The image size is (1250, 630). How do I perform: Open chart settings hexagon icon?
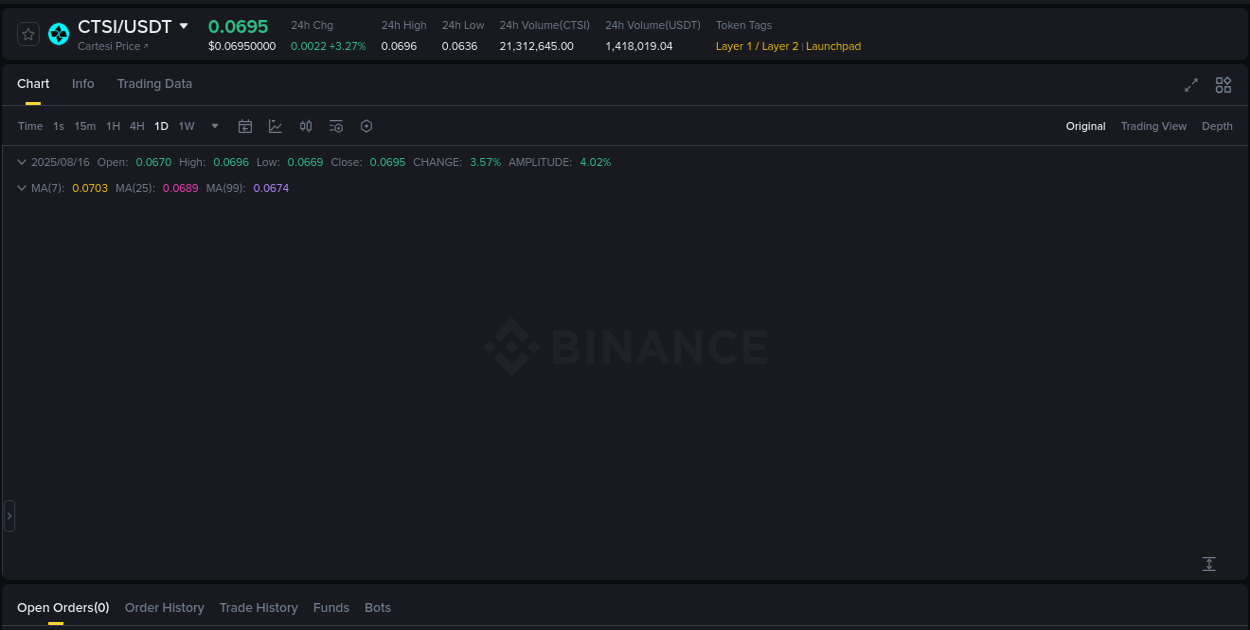click(x=366, y=126)
